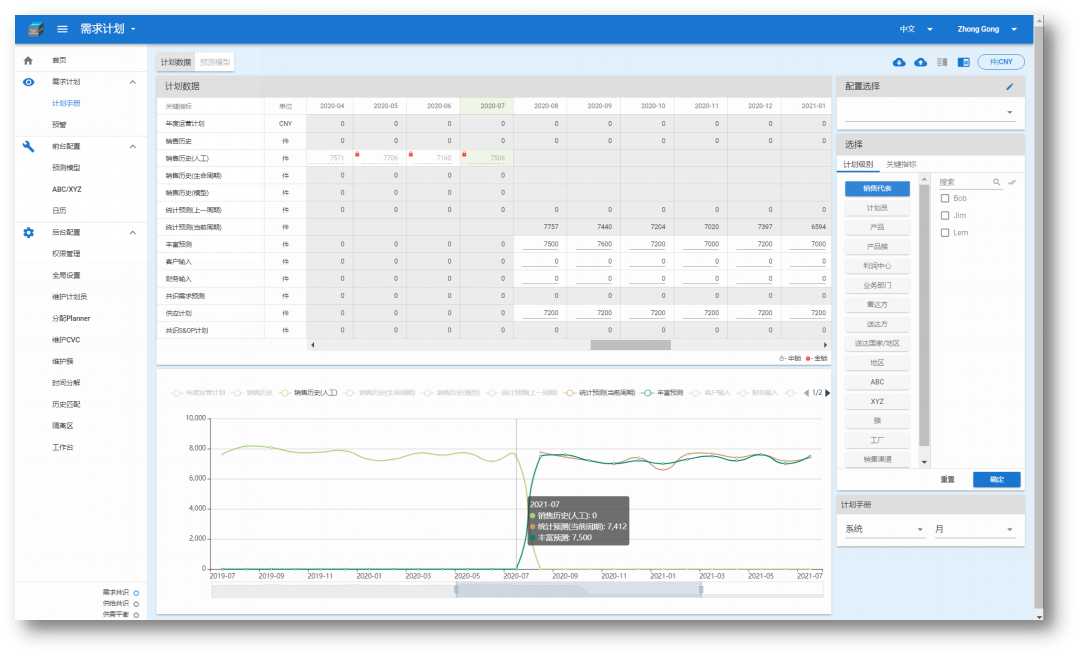1081x657 pixels.
Task: Toggle the side panel layout icon
Action: pyautogui.click(x=964, y=62)
